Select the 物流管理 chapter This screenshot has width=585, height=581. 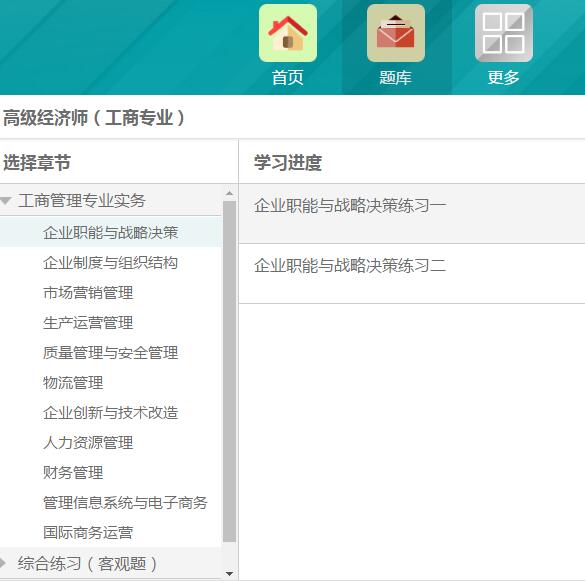pyautogui.click(x=111, y=382)
